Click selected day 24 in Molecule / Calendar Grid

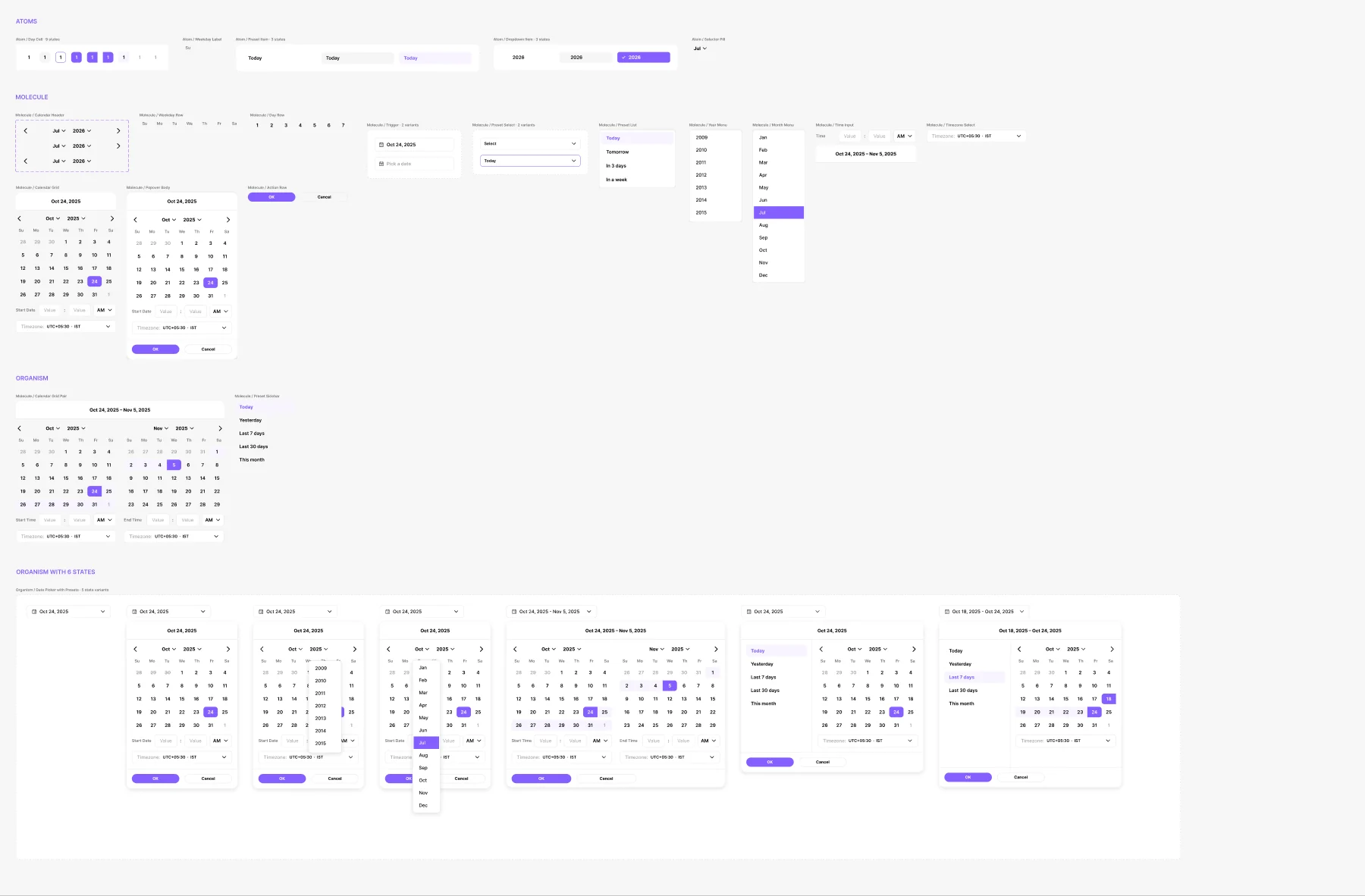[95, 281]
